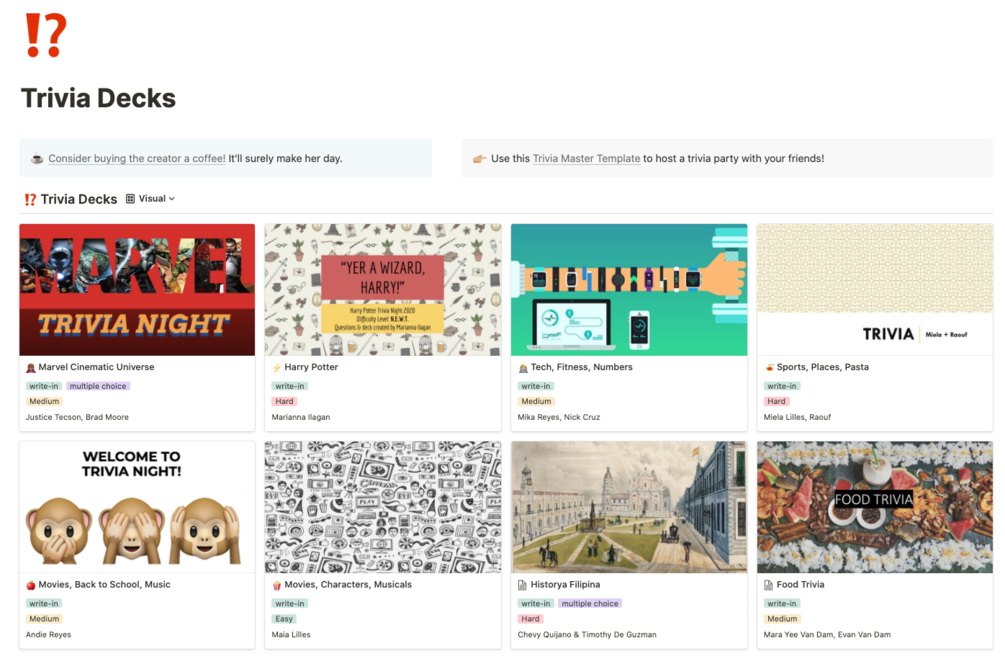Click author text Marianna Ilagan
Viewport: 1005px width, 656px height.
coord(301,417)
